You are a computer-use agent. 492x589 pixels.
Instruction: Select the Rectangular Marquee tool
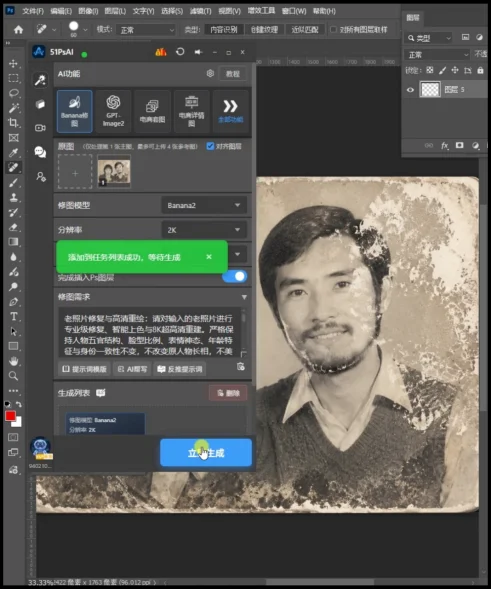click(x=14, y=78)
